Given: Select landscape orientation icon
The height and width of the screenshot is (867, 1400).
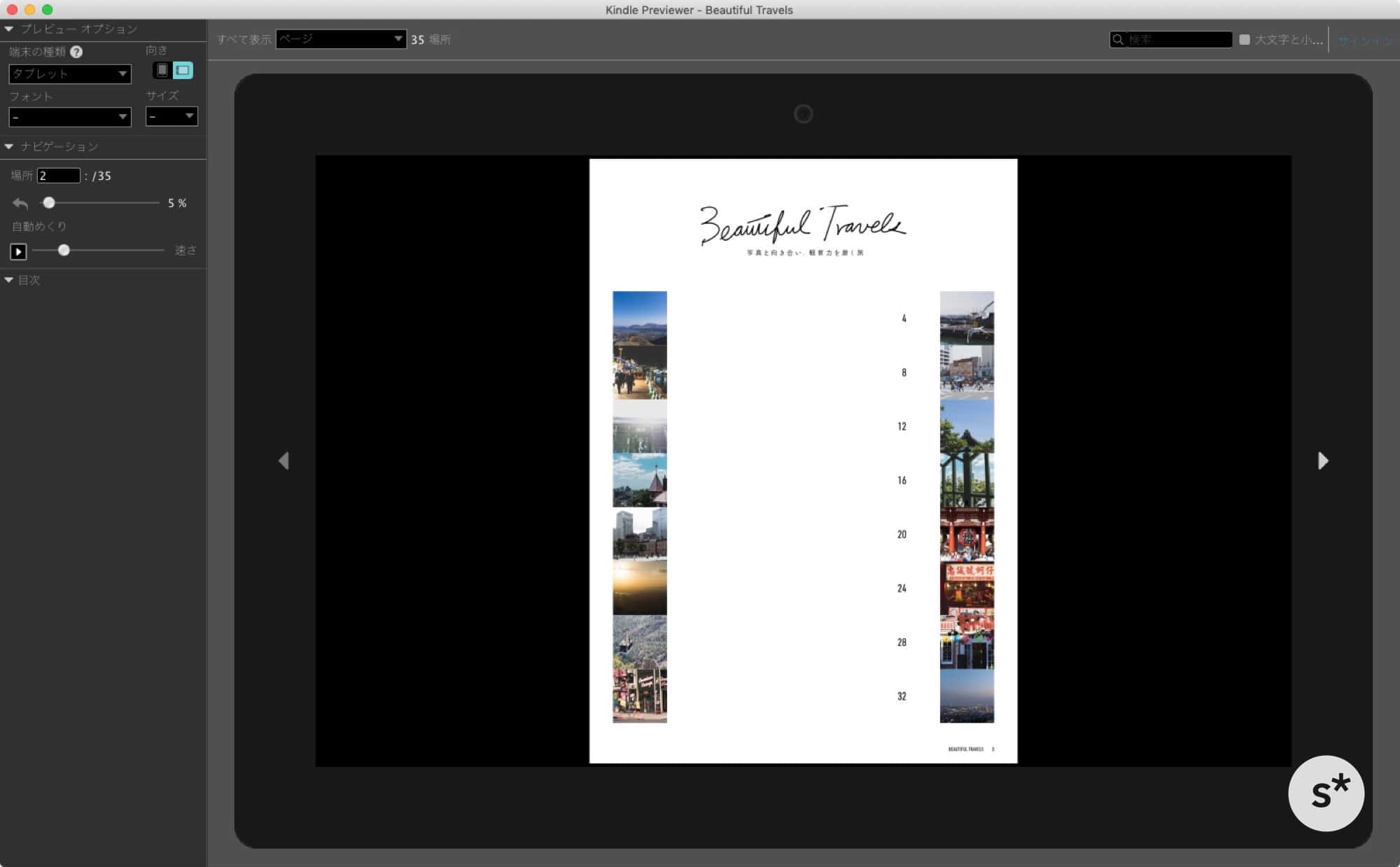Looking at the screenshot, I should pos(183,70).
